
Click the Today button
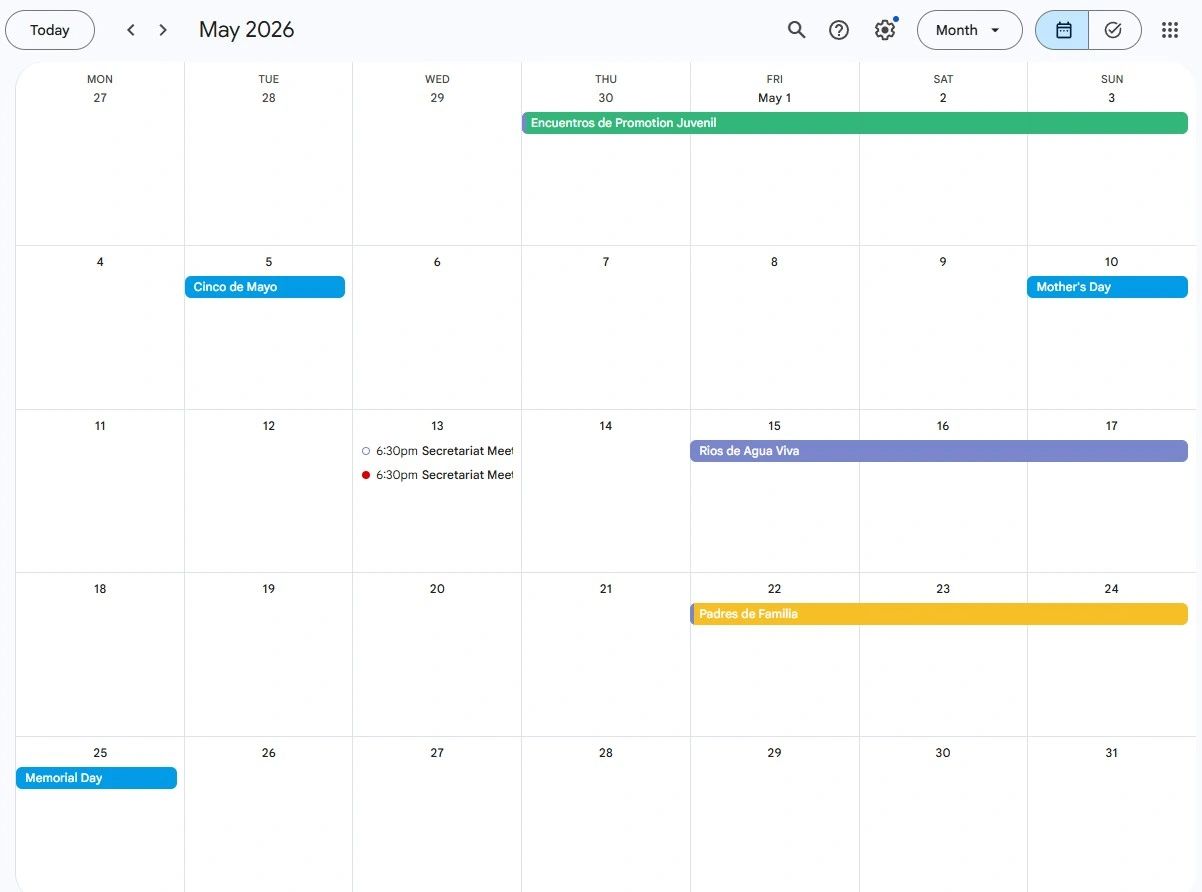tap(50, 30)
